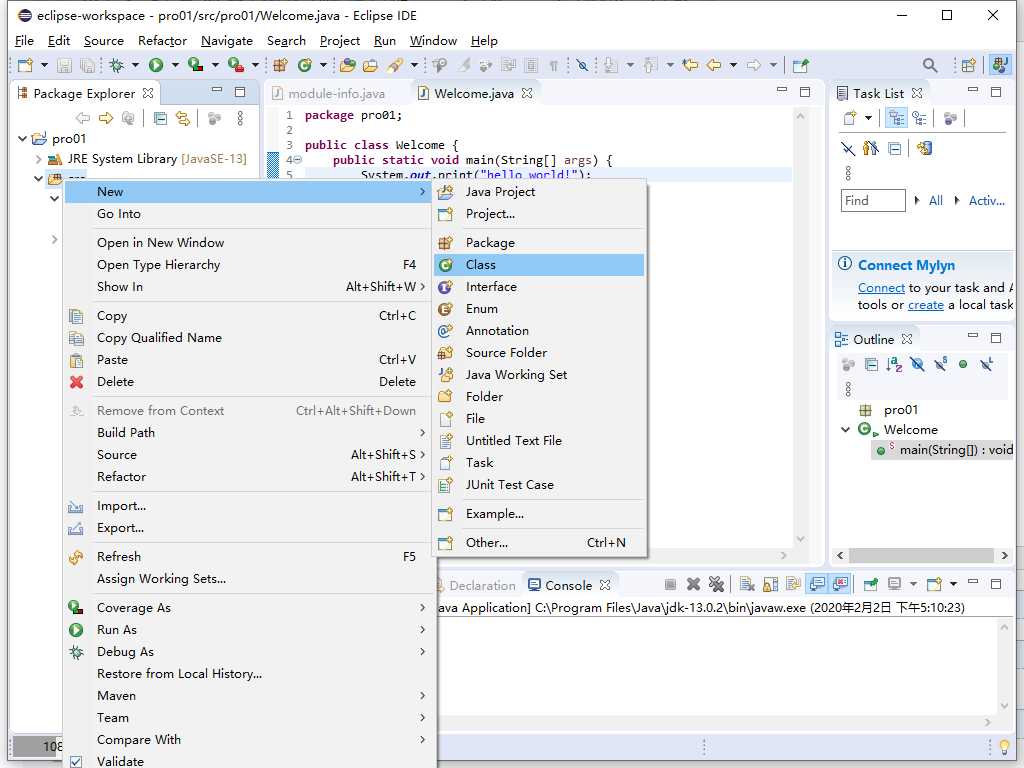Screen dimensions: 1024x768
Task: Open New Class toolbar dropdown arrow
Action: [323, 65]
